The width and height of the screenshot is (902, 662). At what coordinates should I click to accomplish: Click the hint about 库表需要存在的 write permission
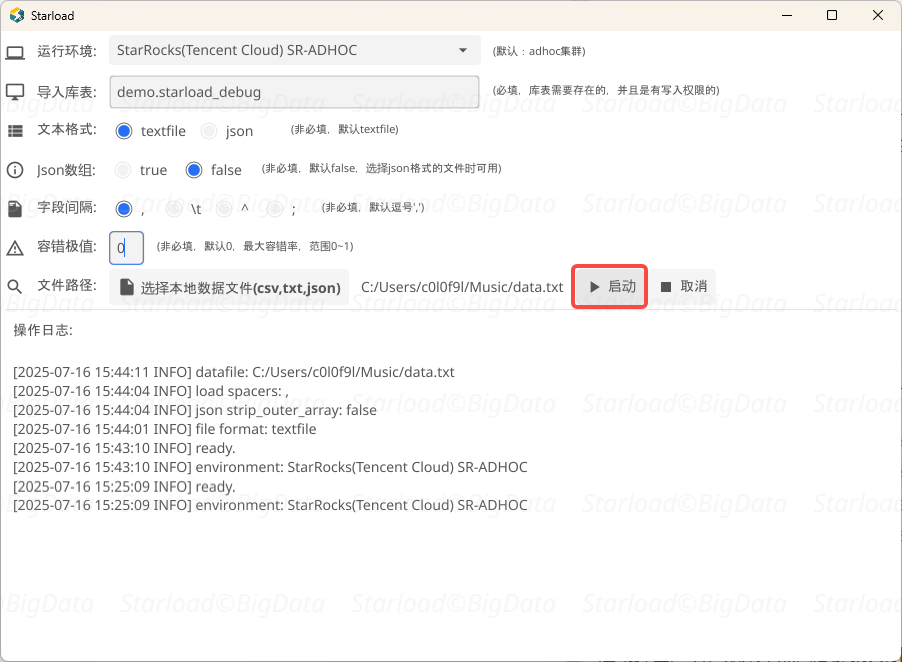click(606, 90)
